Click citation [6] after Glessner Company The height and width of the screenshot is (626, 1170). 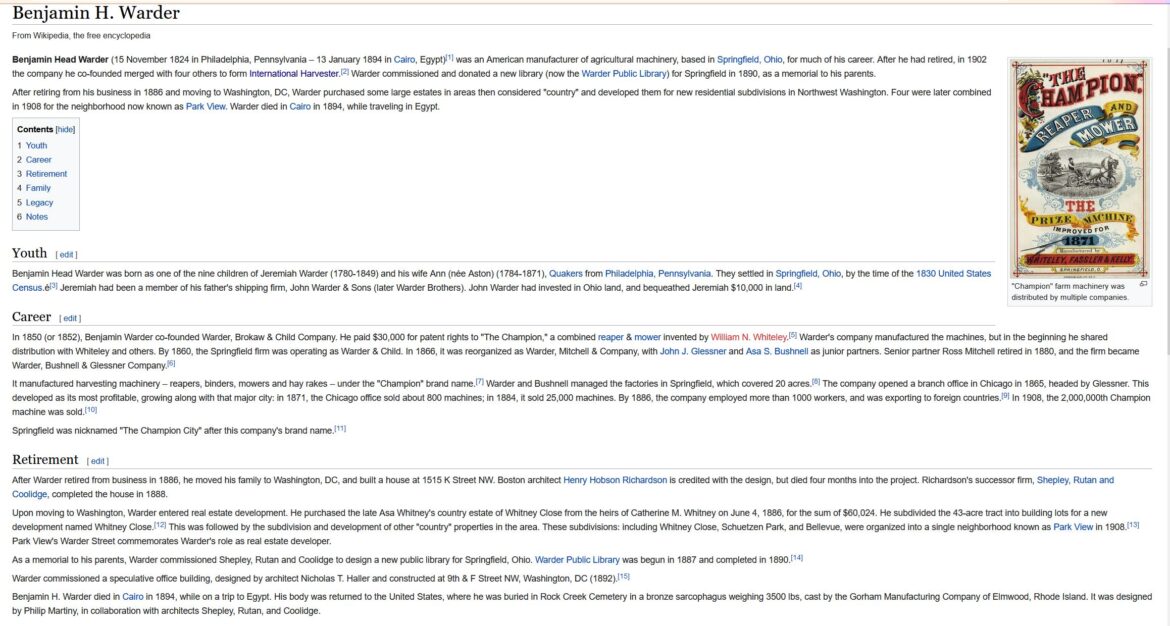[x=171, y=363]
